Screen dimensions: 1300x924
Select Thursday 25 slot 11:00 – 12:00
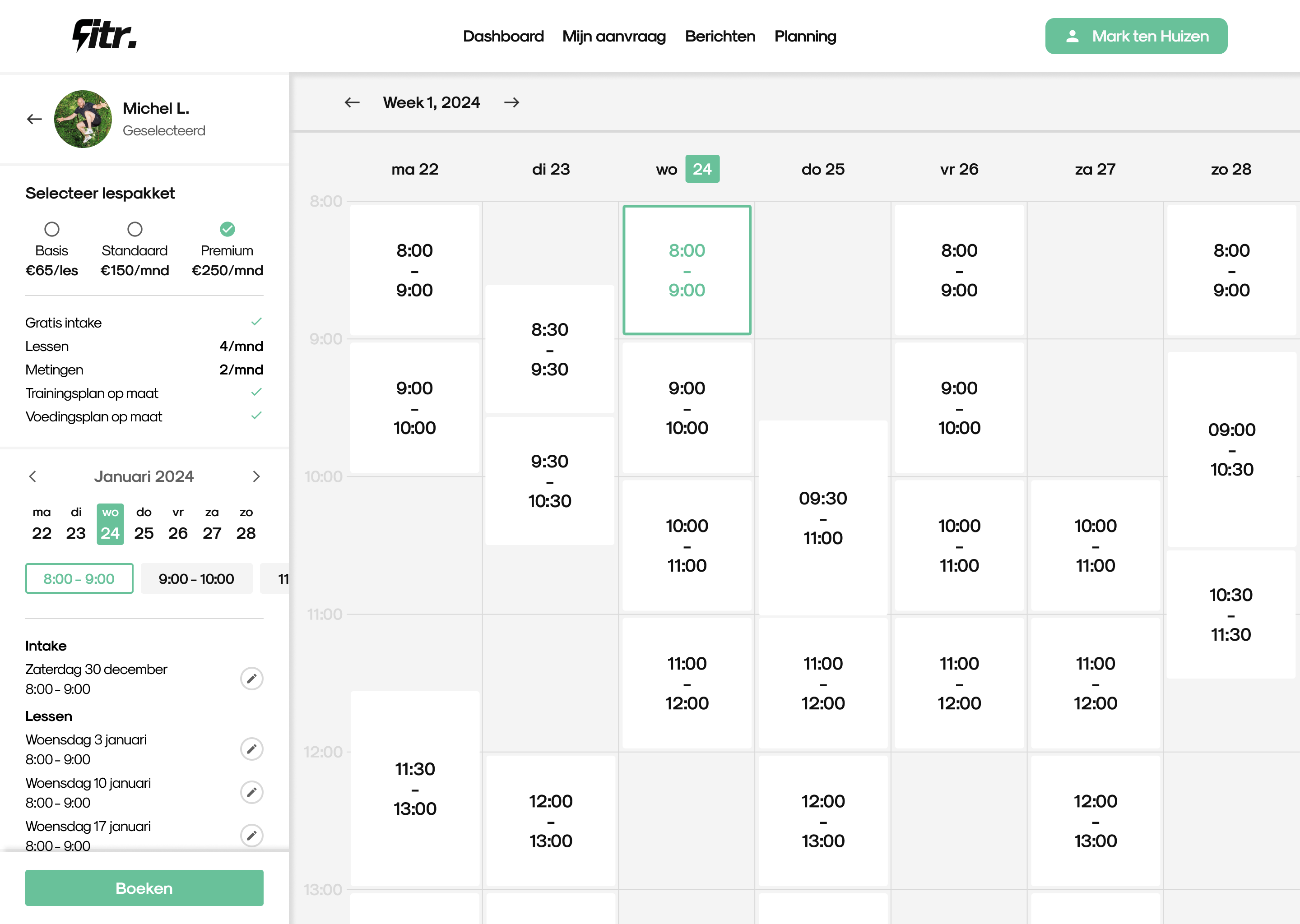(823, 684)
